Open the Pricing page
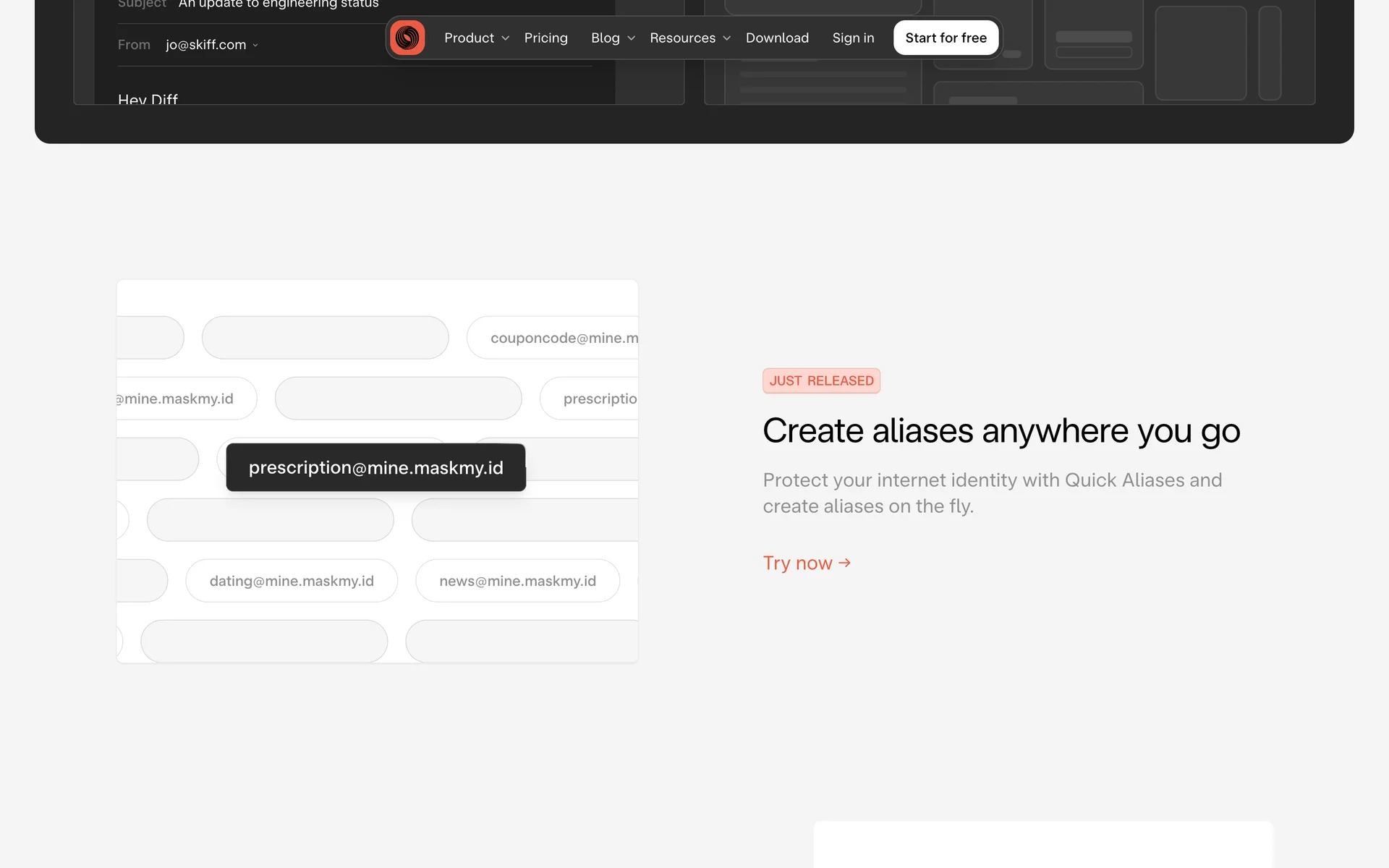 tap(545, 38)
